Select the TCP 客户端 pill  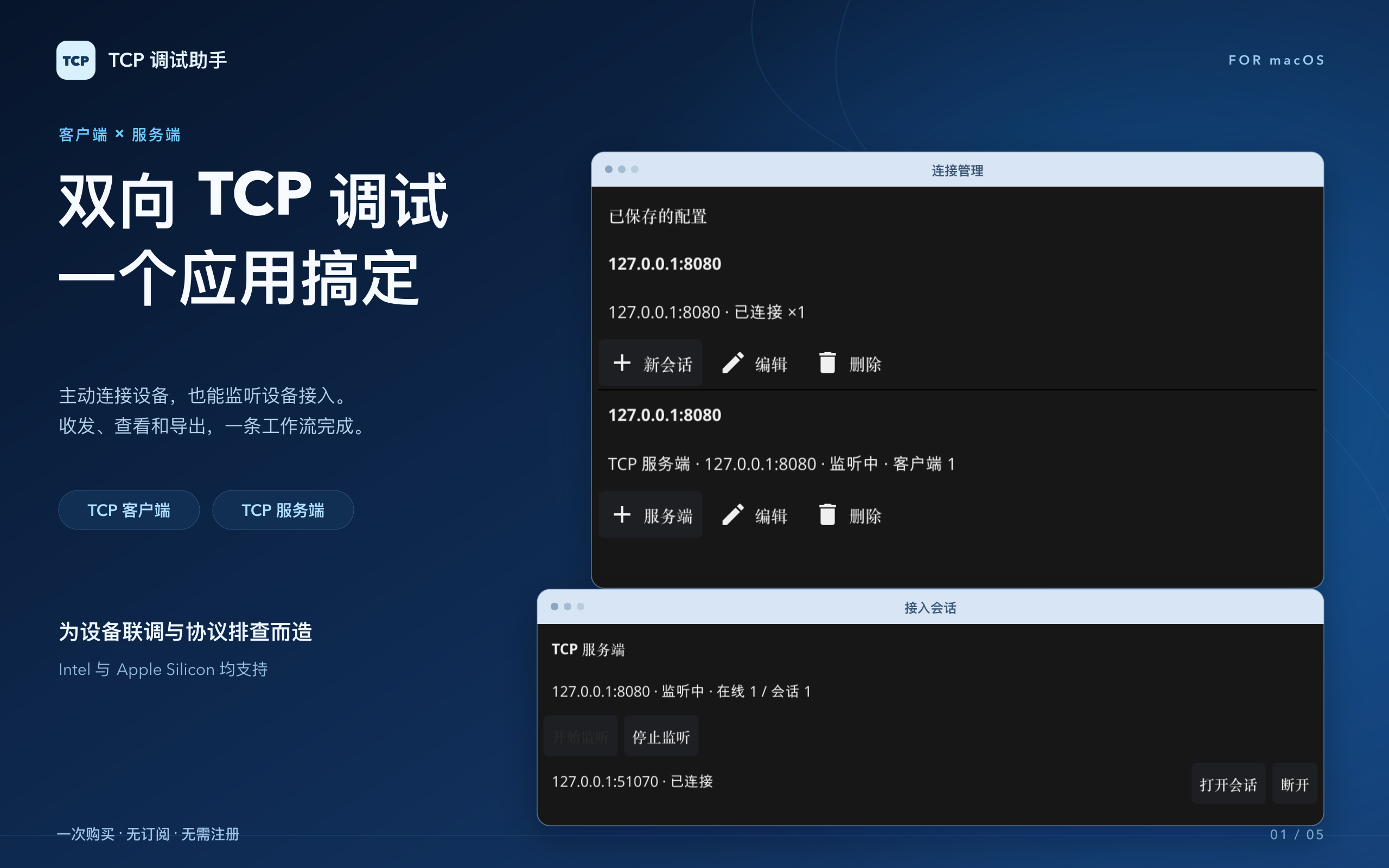pos(129,510)
